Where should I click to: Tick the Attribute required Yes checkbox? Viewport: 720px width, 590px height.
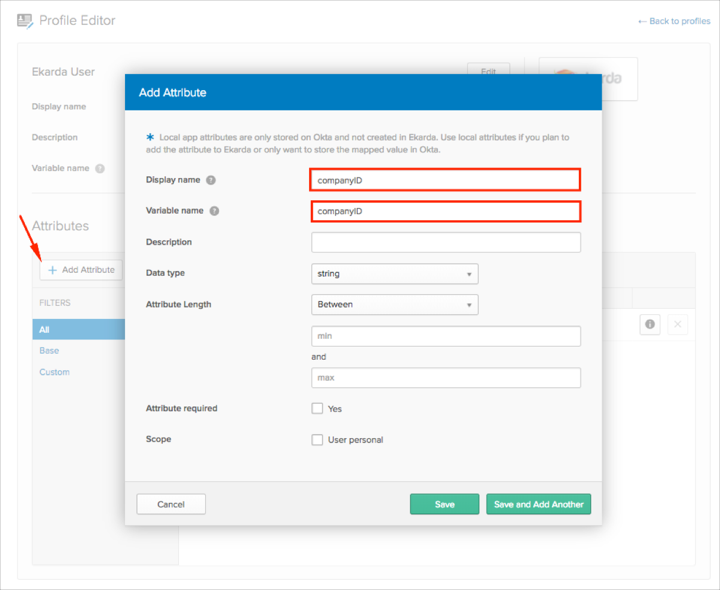pos(317,408)
